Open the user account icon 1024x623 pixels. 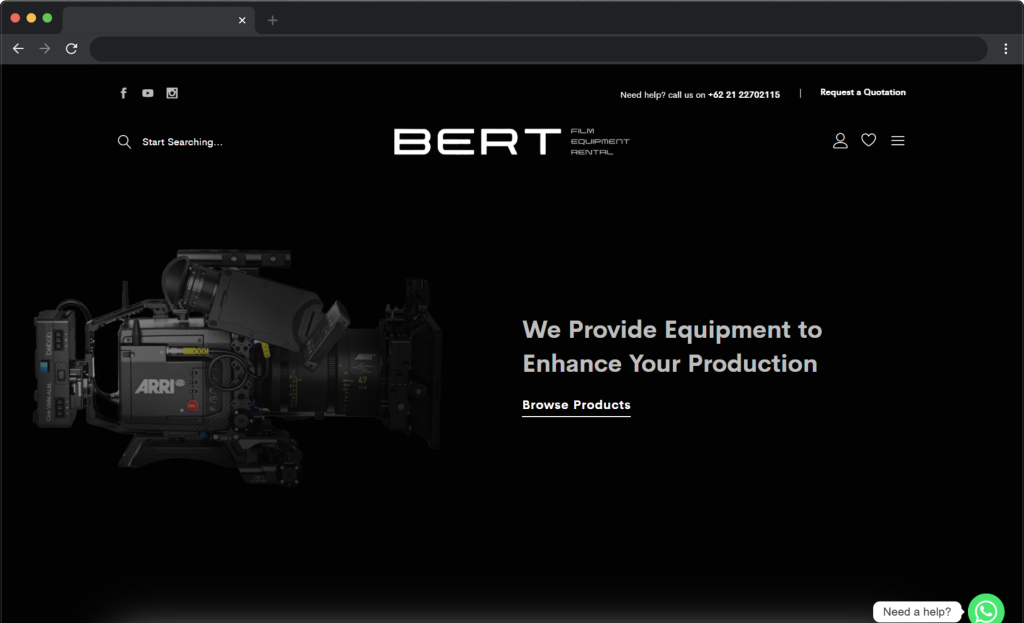click(x=840, y=141)
